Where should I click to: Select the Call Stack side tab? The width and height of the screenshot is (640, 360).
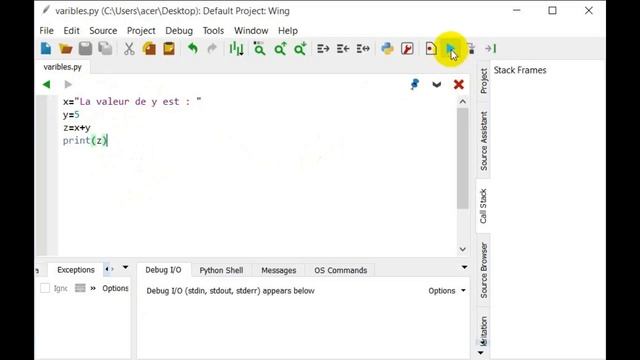tap(483, 206)
